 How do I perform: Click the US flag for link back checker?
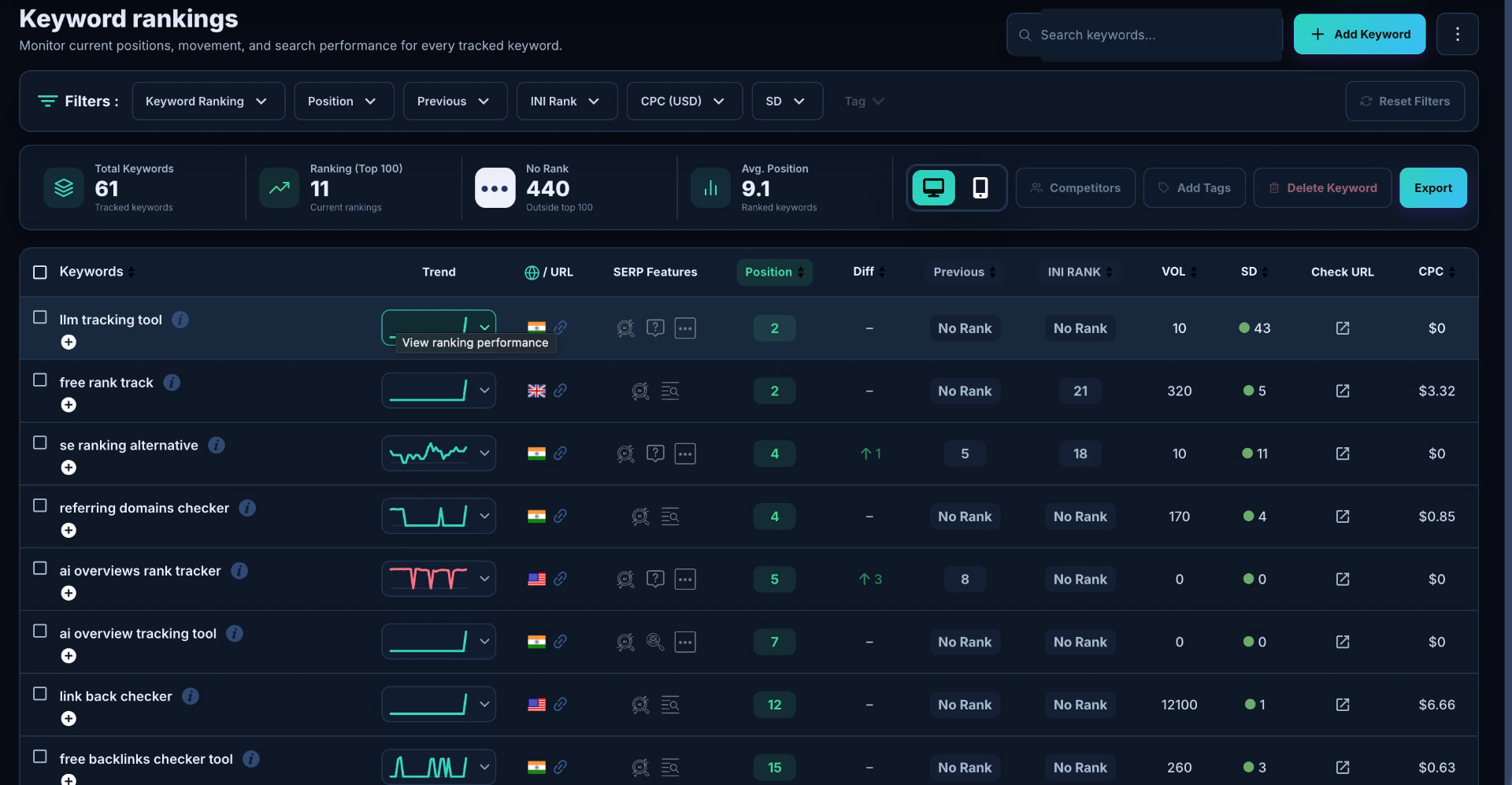click(x=536, y=705)
